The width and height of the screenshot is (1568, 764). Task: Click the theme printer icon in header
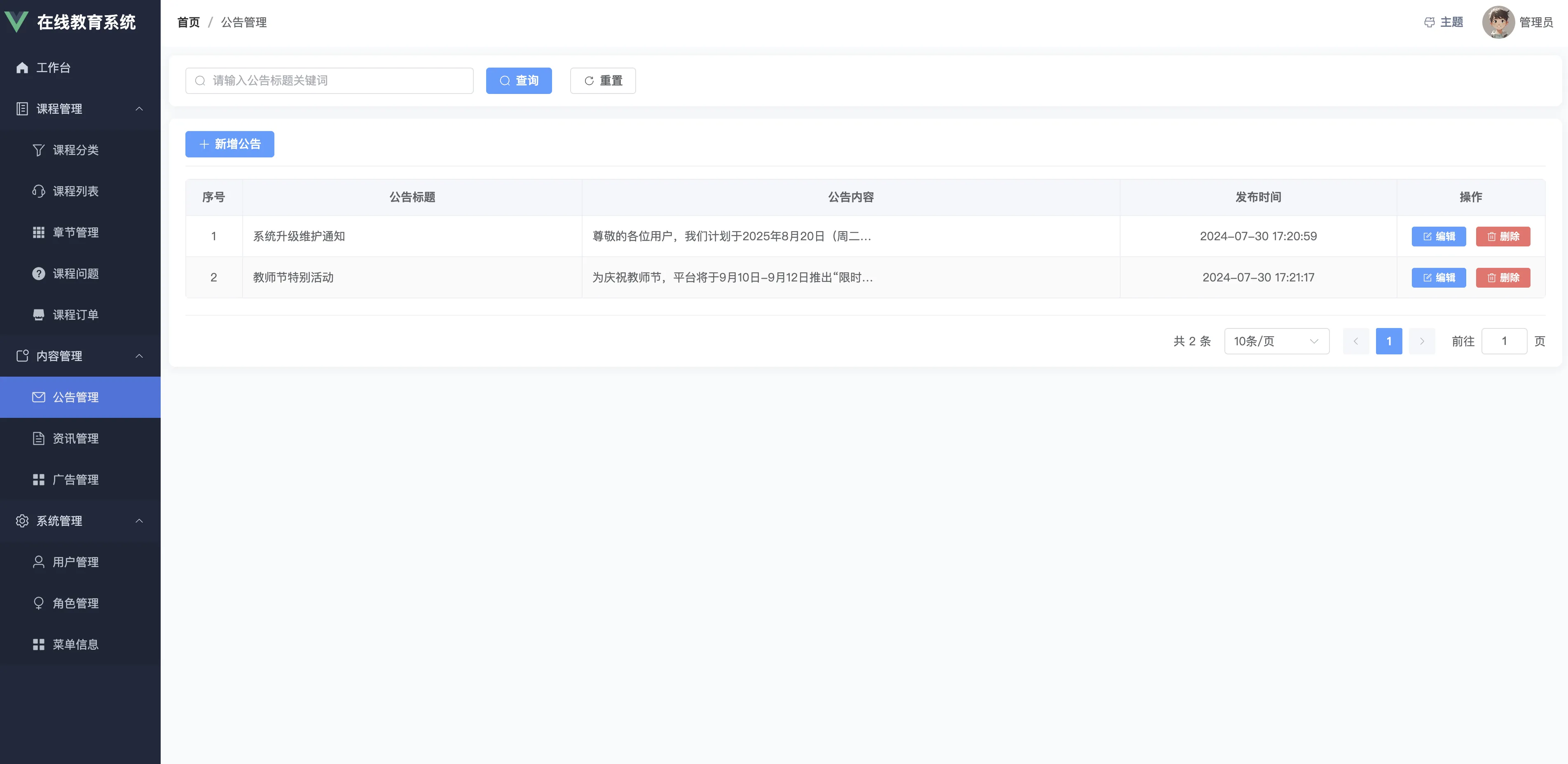tap(1429, 23)
